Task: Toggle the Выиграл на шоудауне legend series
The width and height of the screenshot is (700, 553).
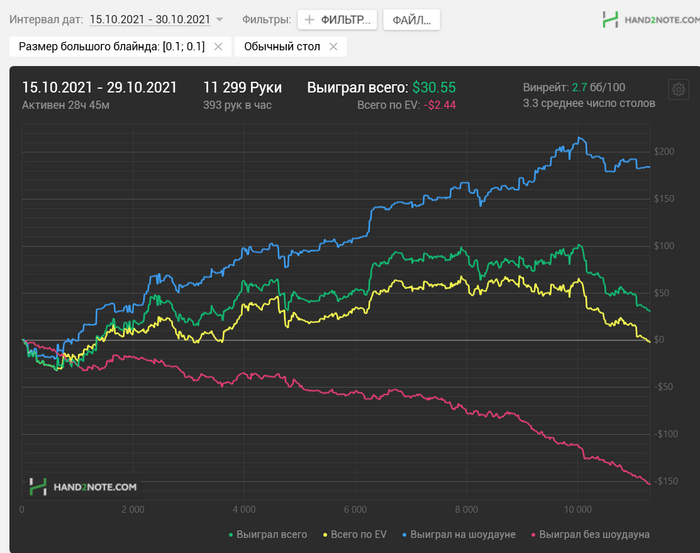Action: click(x=459, y=534)
